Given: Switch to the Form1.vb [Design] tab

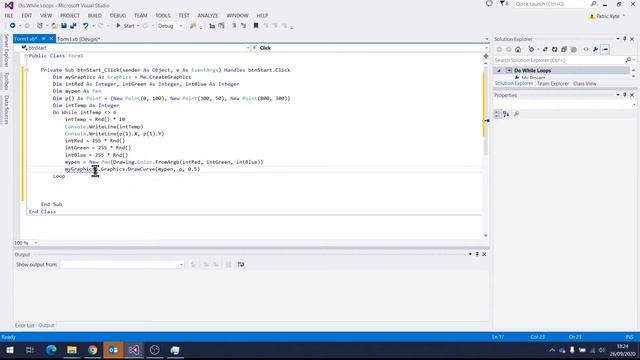Looking at the screenshot, I should 78,39.
